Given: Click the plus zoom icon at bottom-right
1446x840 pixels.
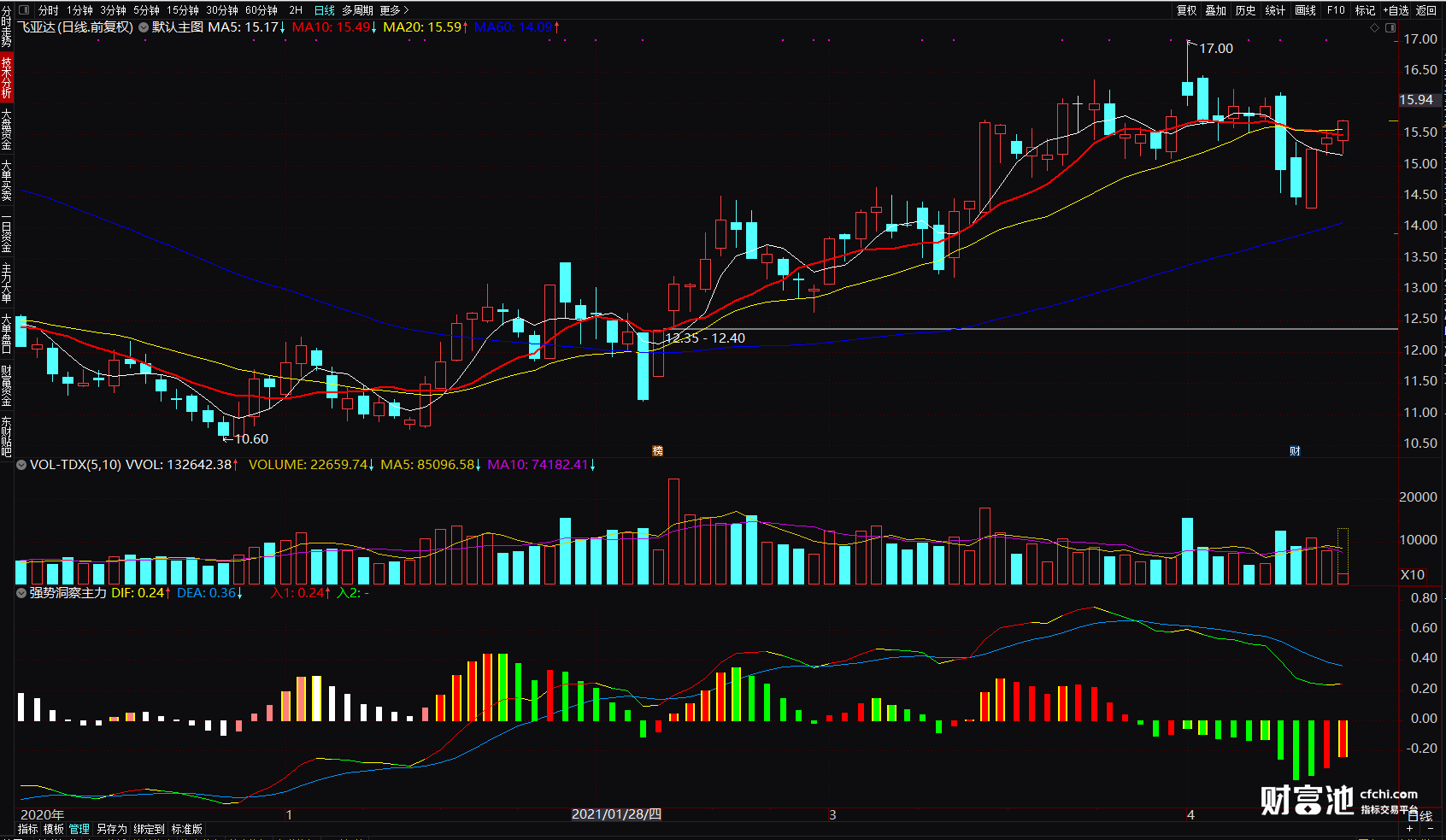Looking at the screenshot, I should click(x=1409, y=829).
